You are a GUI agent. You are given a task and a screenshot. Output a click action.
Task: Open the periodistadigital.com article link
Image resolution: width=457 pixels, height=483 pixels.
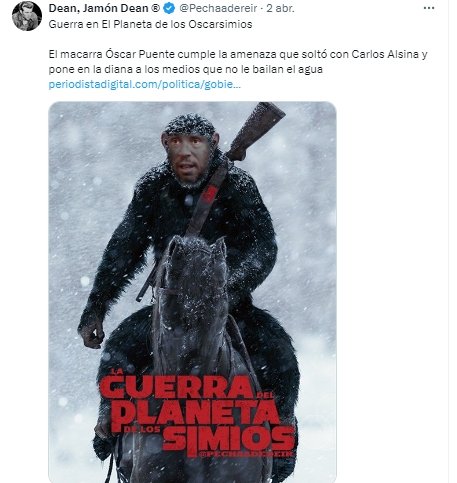tap(144, 84)
